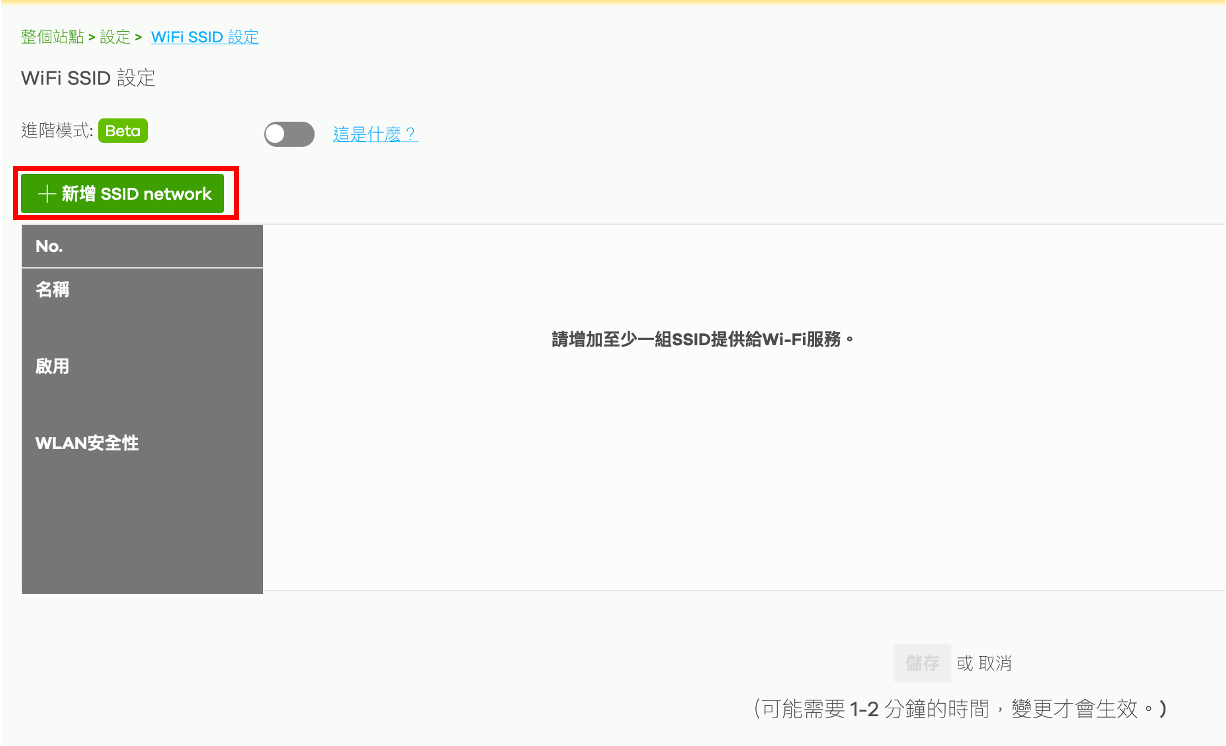This screenshot has width=1226, height=746.
Task: Open 設定 breadcrumb link
Action: (115, 37)
